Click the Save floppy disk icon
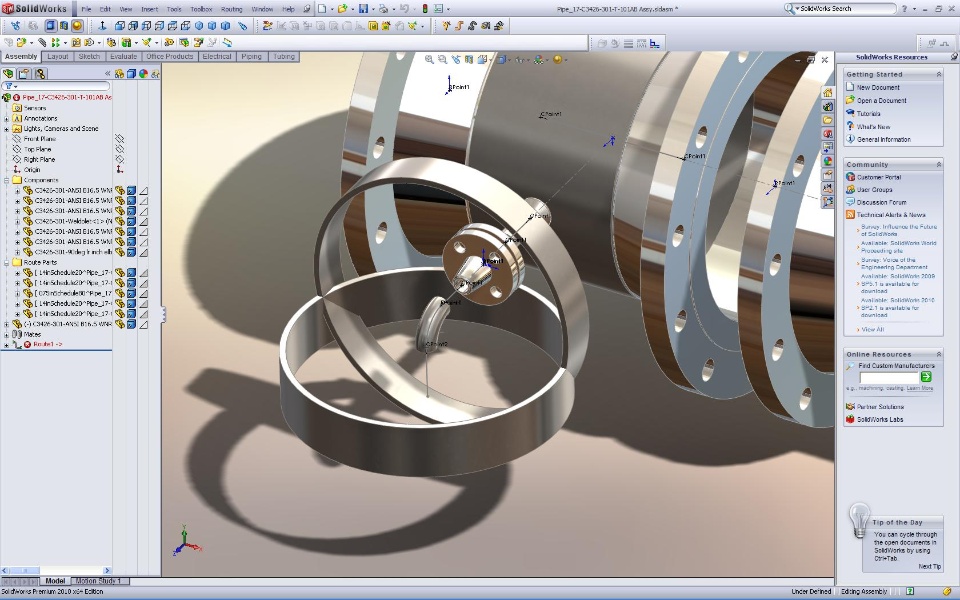Viewport: 960px width, 600px height. (x=363, y=9)
